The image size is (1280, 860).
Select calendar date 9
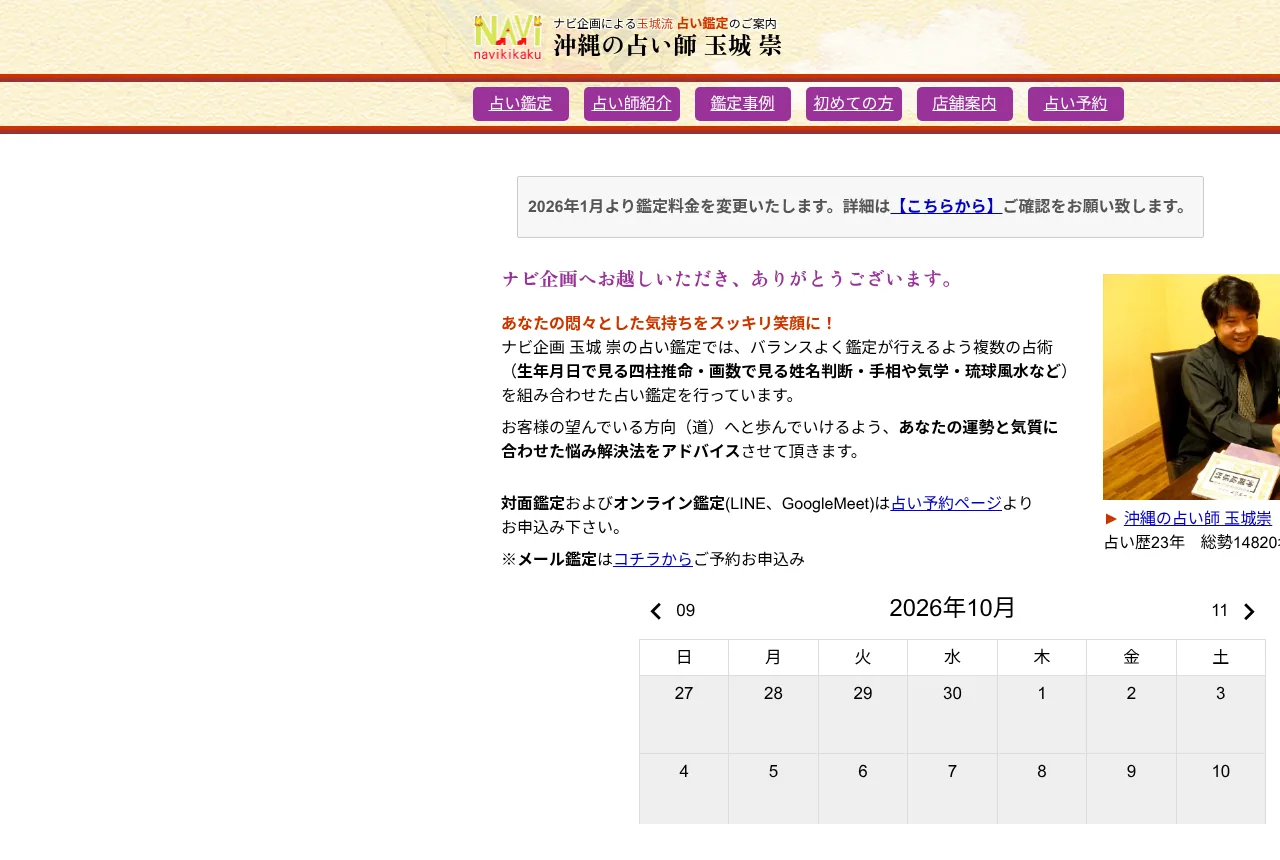coord(1131,789)
